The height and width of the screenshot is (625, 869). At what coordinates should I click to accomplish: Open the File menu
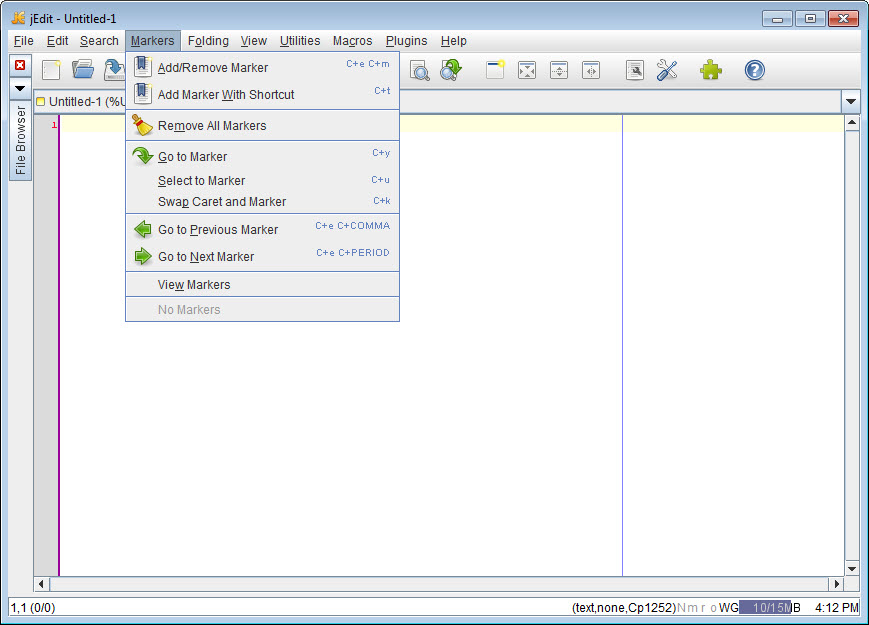tap(23, 41)
